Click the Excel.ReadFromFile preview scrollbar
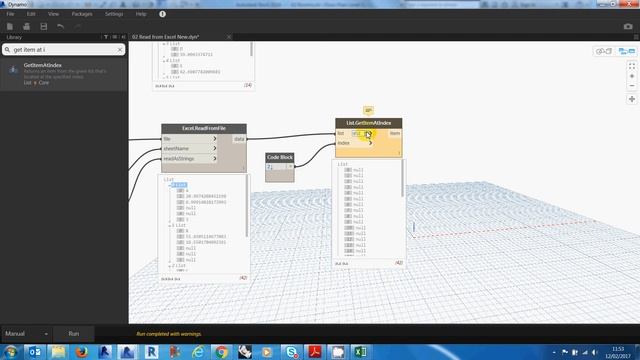 [246, 206]
